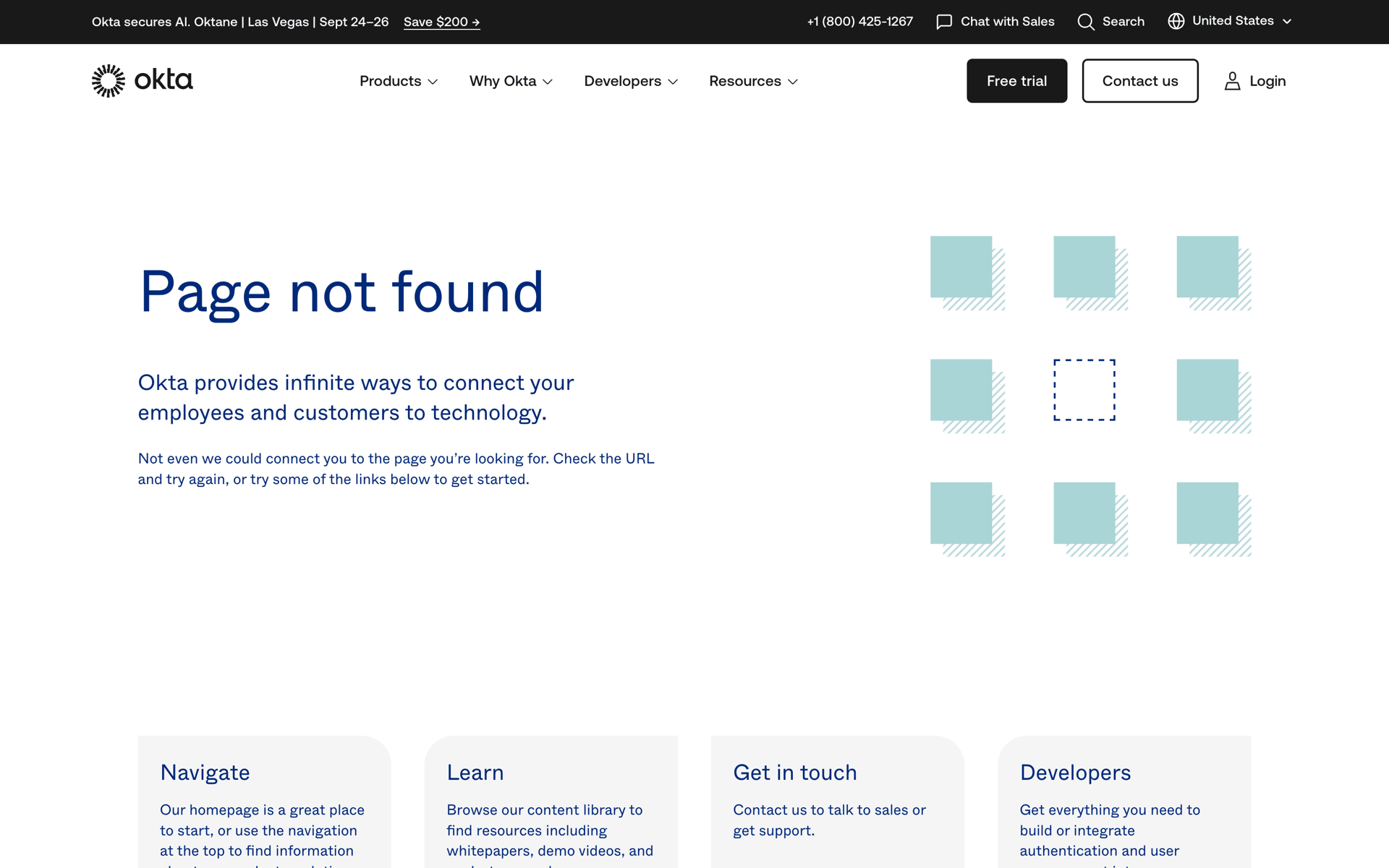Click the okta wordmark
The width and height of the screenshot is (1389, 868).
click(x=163, y=80)
